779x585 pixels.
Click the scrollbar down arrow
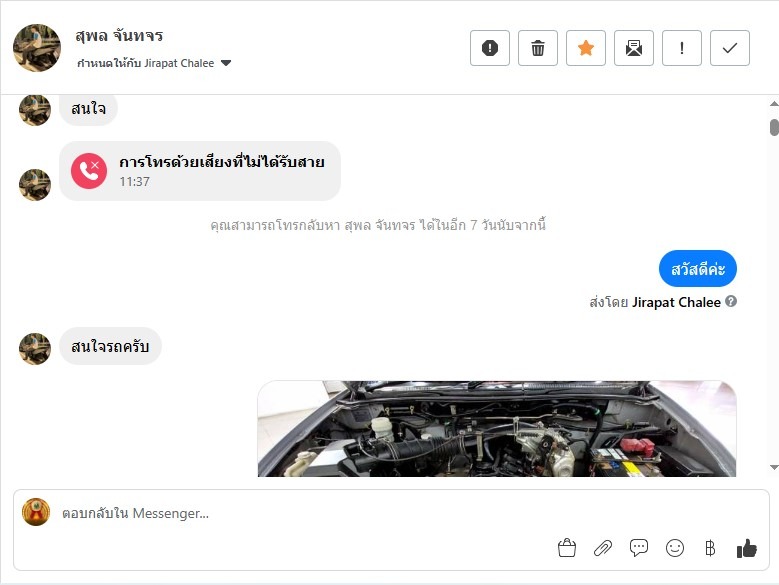[x=774, y=467]
